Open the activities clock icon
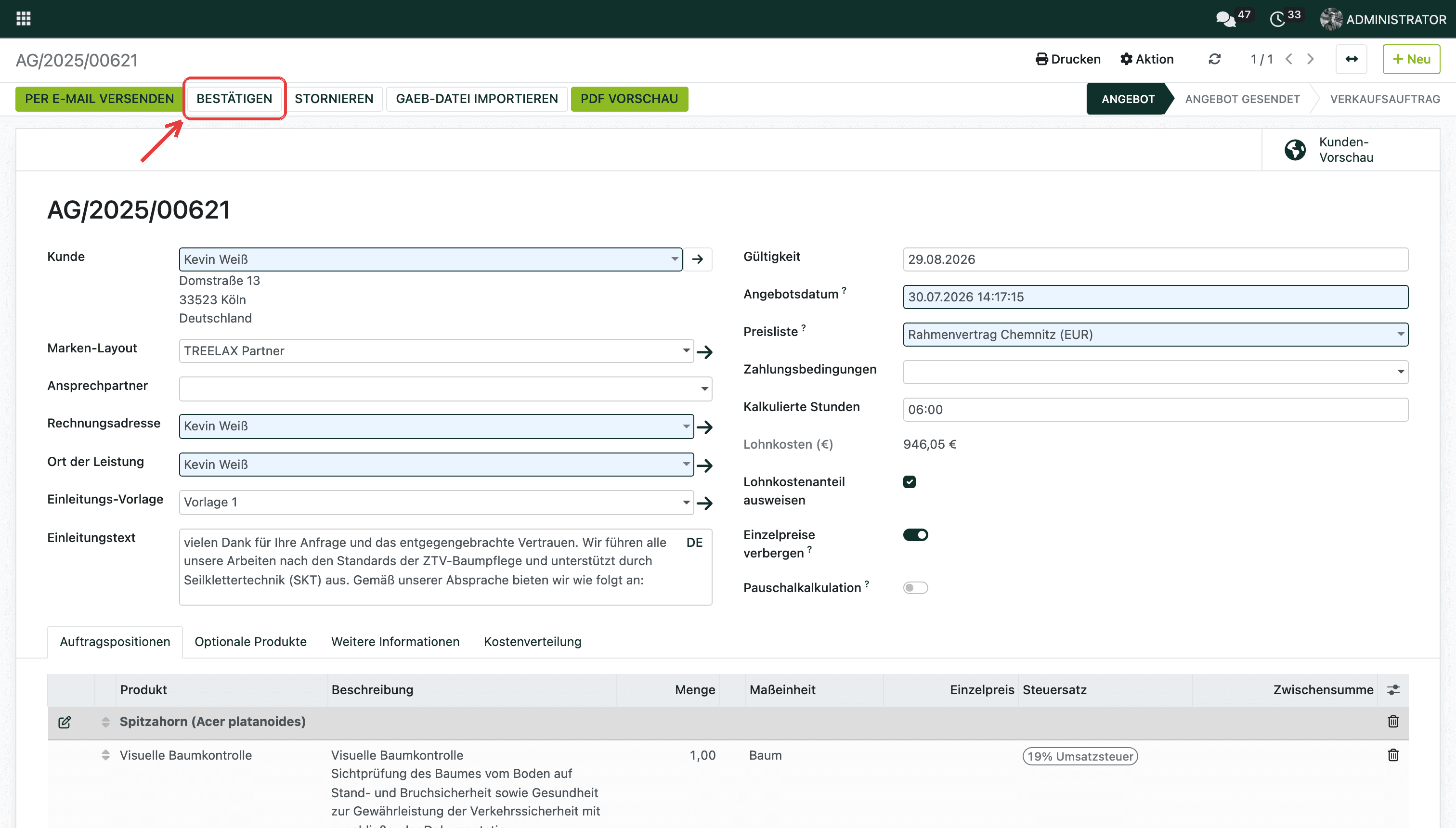Screen dimensions: 1456x828 pyautogui.click(x=1277, y=19)
